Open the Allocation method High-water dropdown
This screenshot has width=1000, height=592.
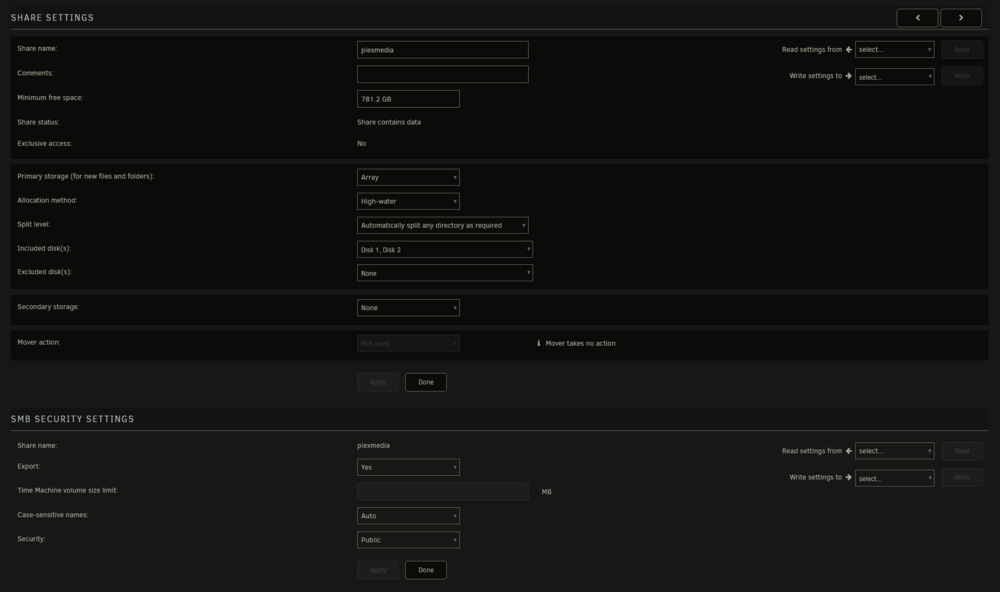[x=408, y=202]
